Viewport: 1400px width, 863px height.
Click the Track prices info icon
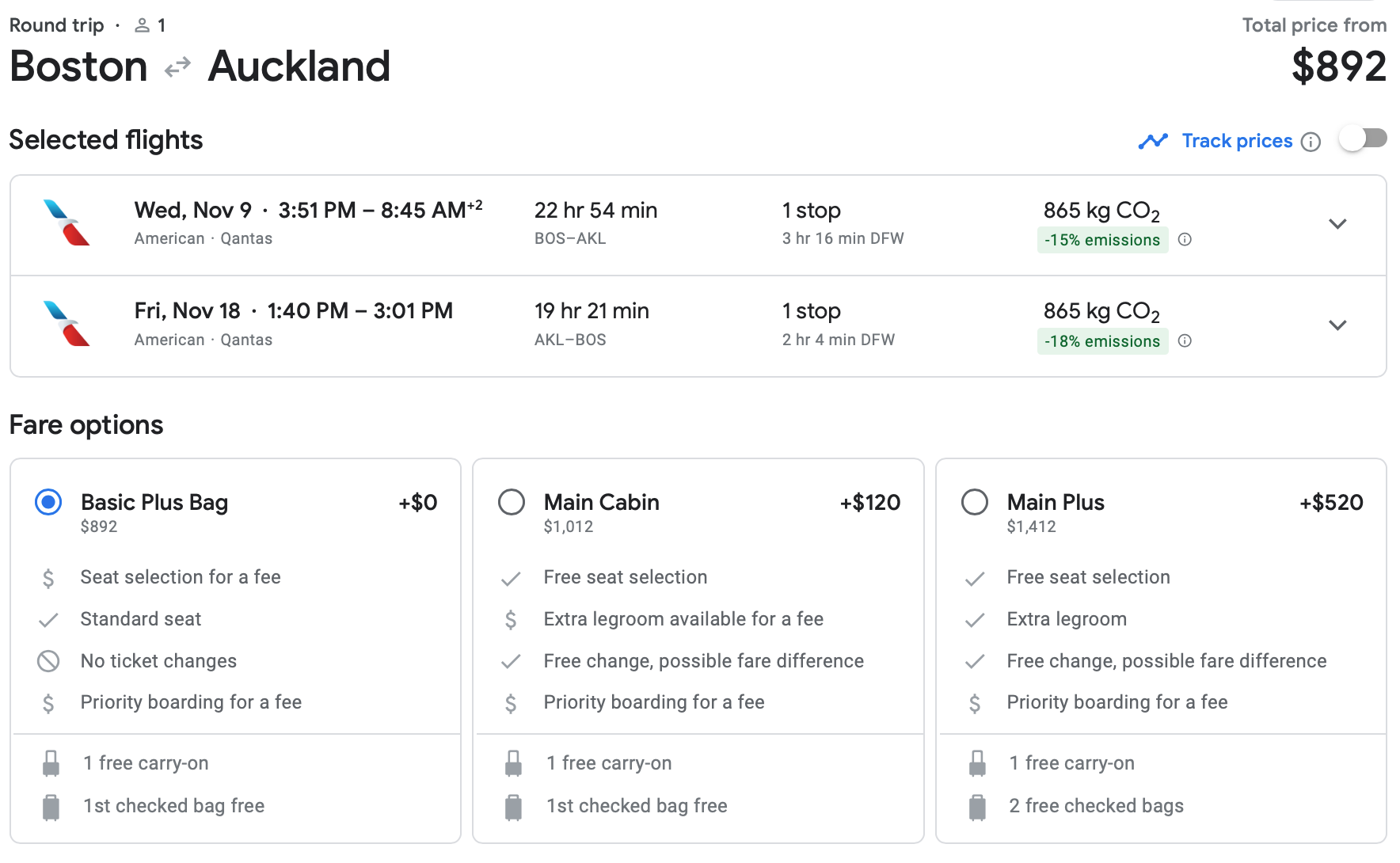[x=1311, y=142]
